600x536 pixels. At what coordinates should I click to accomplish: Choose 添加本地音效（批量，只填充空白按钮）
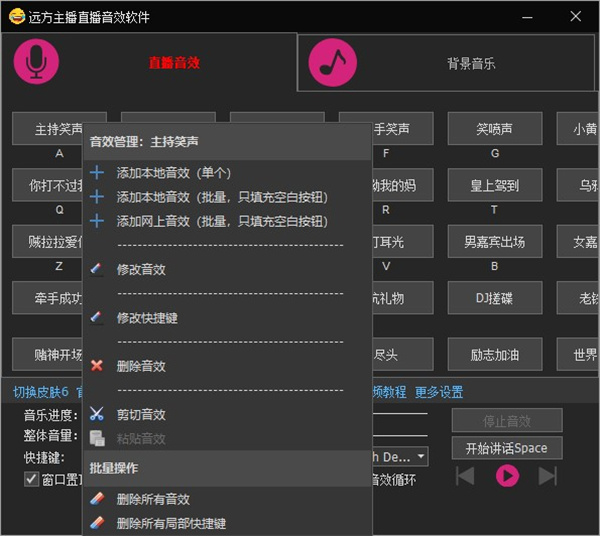227,197
